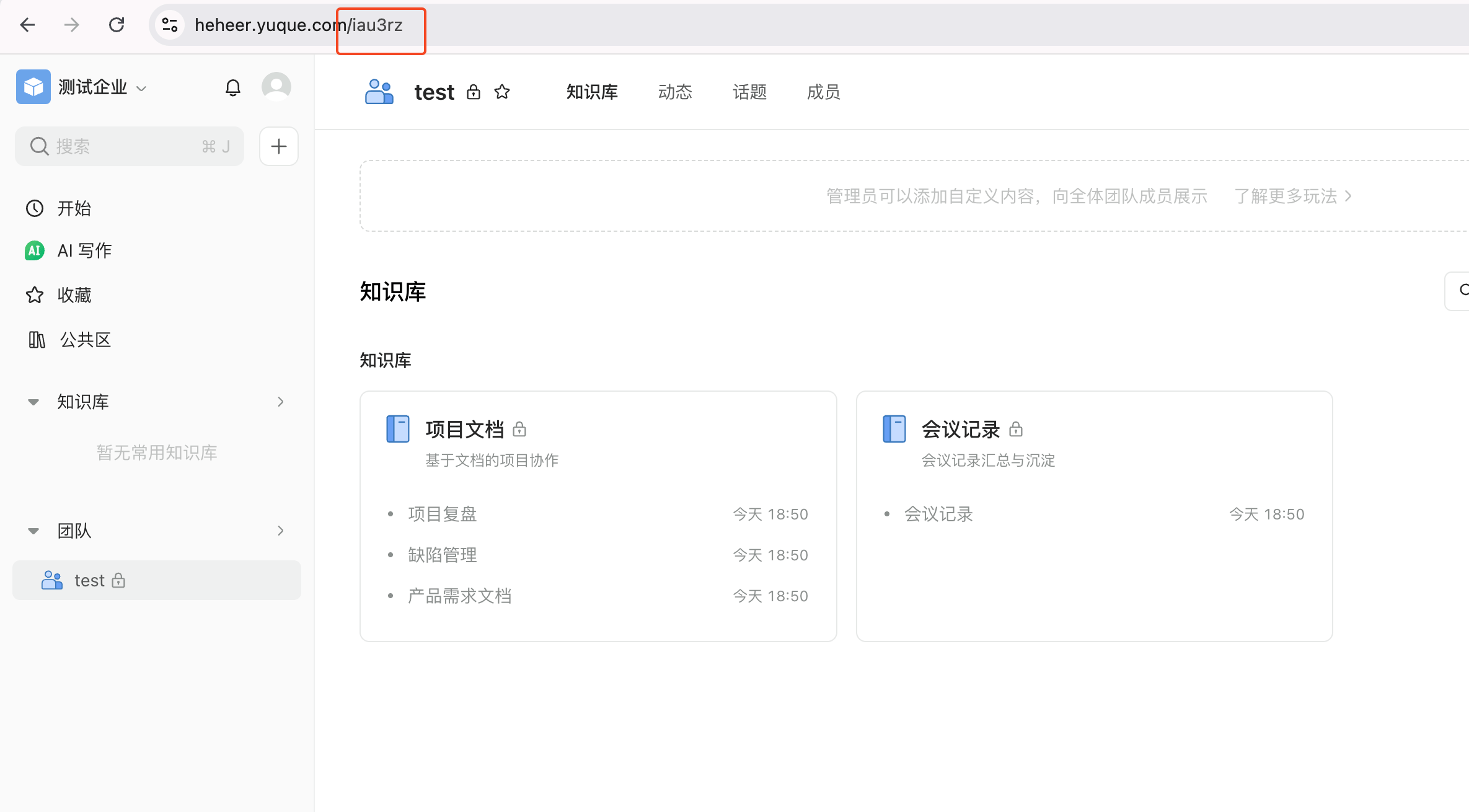Open the user avatar menu
This screenshot has height=812, width=1469.
pyautogui.click(x=276, y=87)
